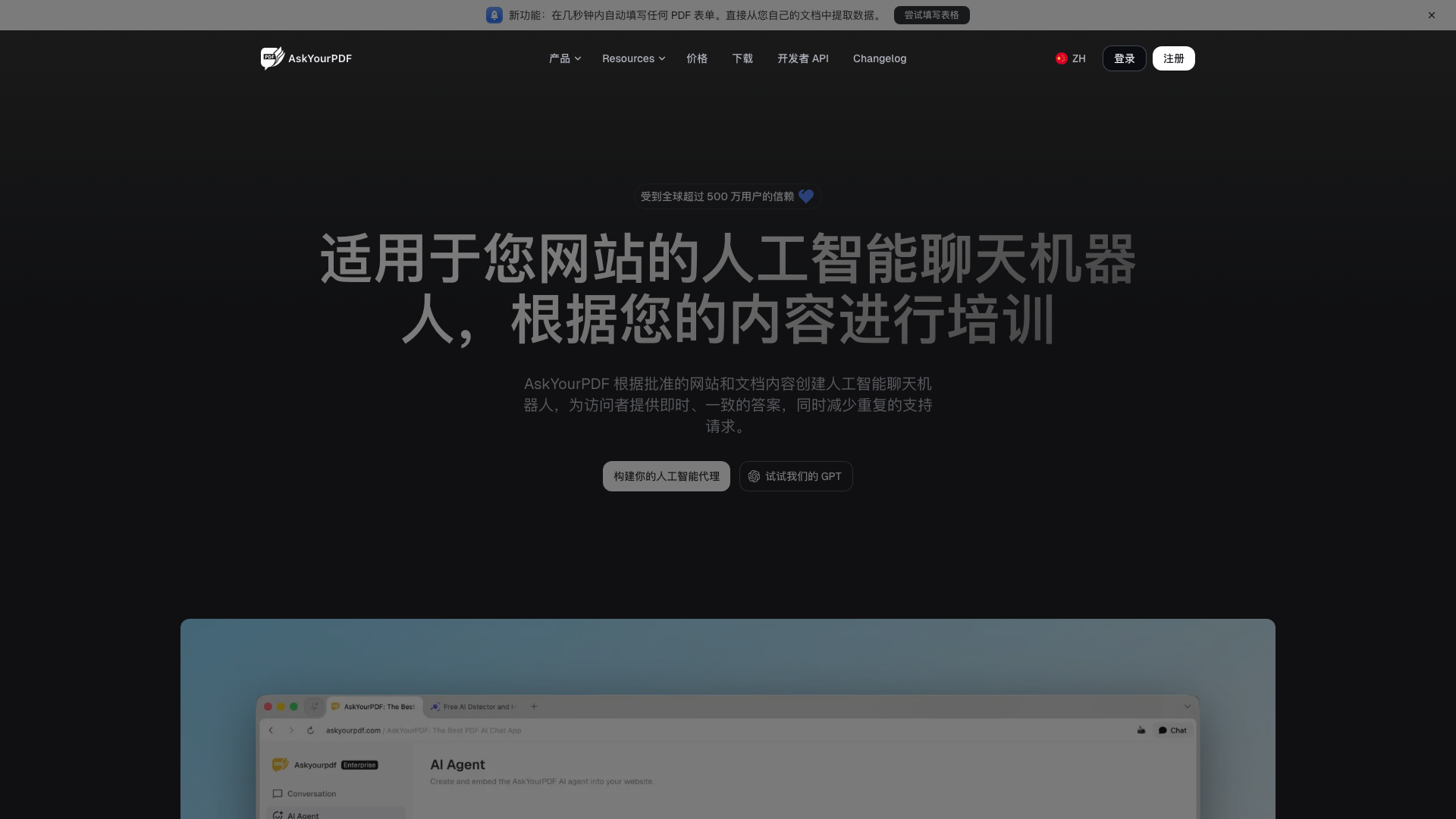Open the 价格 page
The height and width of the screenshot is (819, 1456).
coord(697,58)
